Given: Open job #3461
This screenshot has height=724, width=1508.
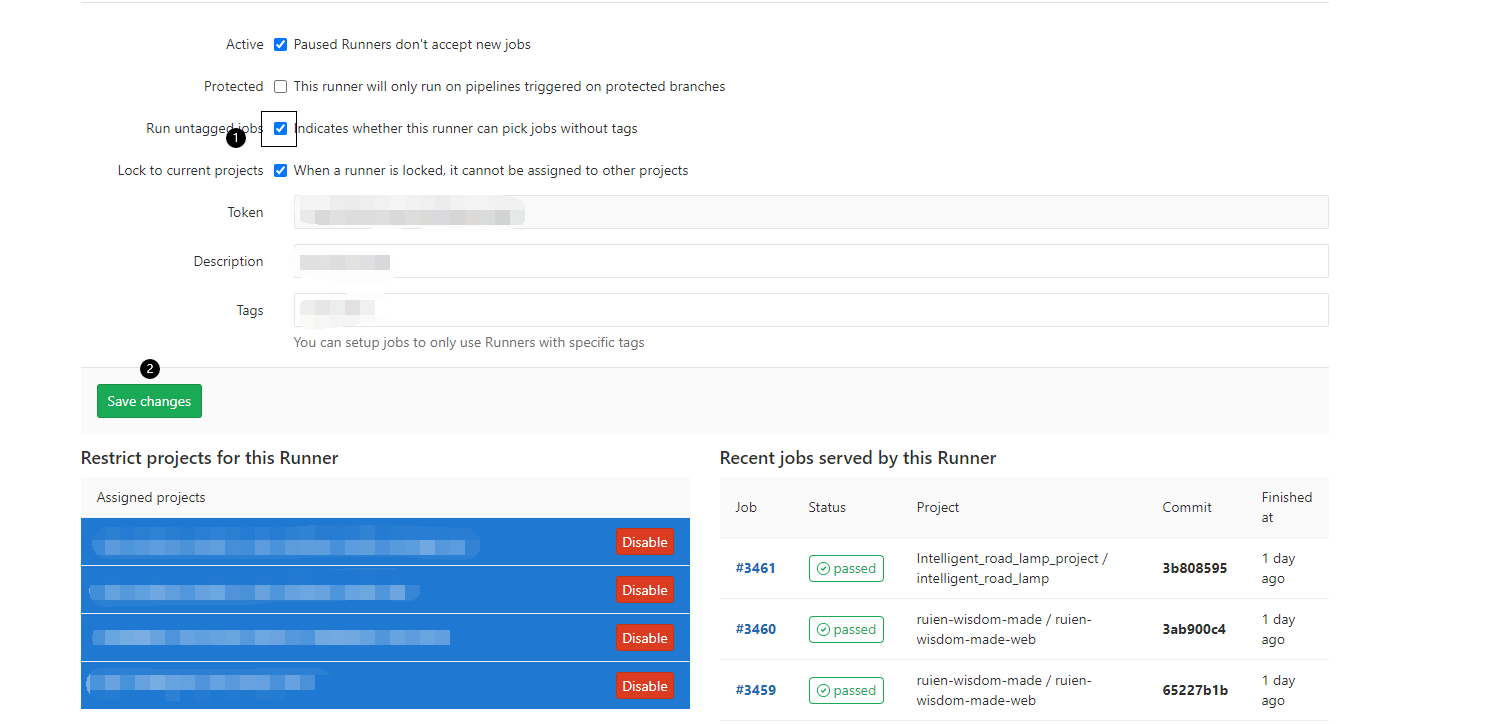Looking at the screenshot, I should pyautogui.click(x=756, y=568).
